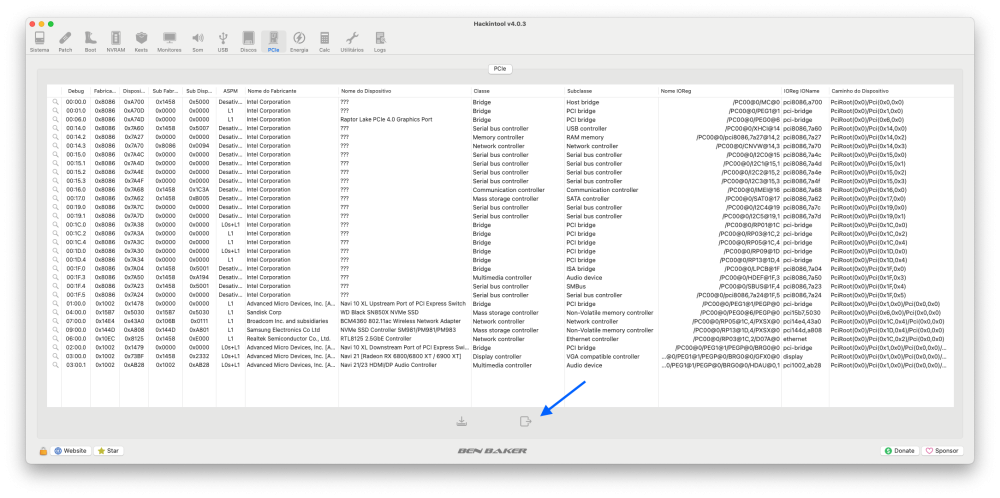
Task: Click the orange lock icon
Action: coord(43,451)
